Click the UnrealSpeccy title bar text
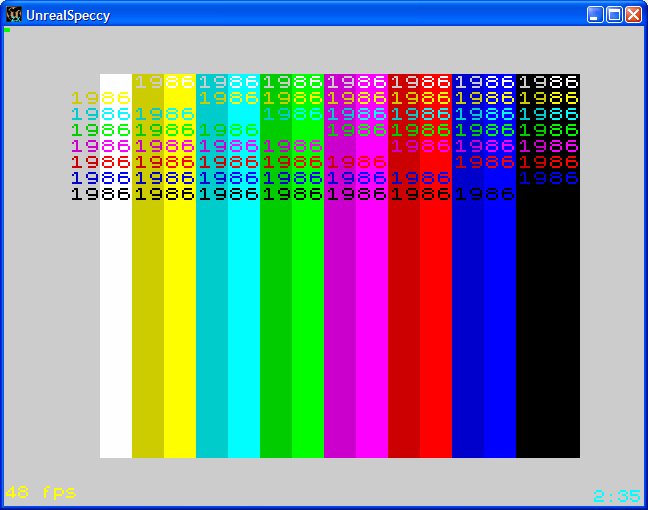Image resolution: width=648 pixels, height=510 pixels. (x=68, y=15)
